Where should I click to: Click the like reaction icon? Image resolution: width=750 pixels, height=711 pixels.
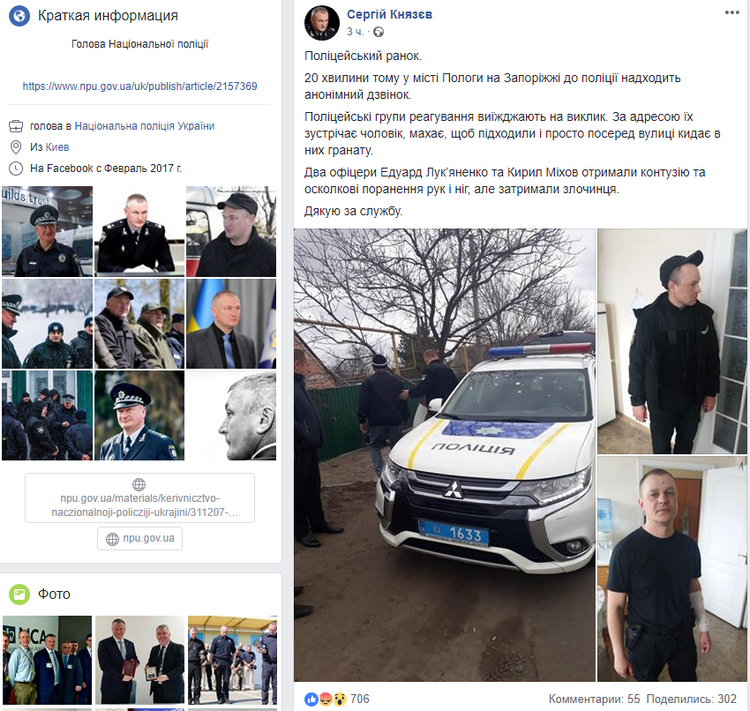[311, 700]
